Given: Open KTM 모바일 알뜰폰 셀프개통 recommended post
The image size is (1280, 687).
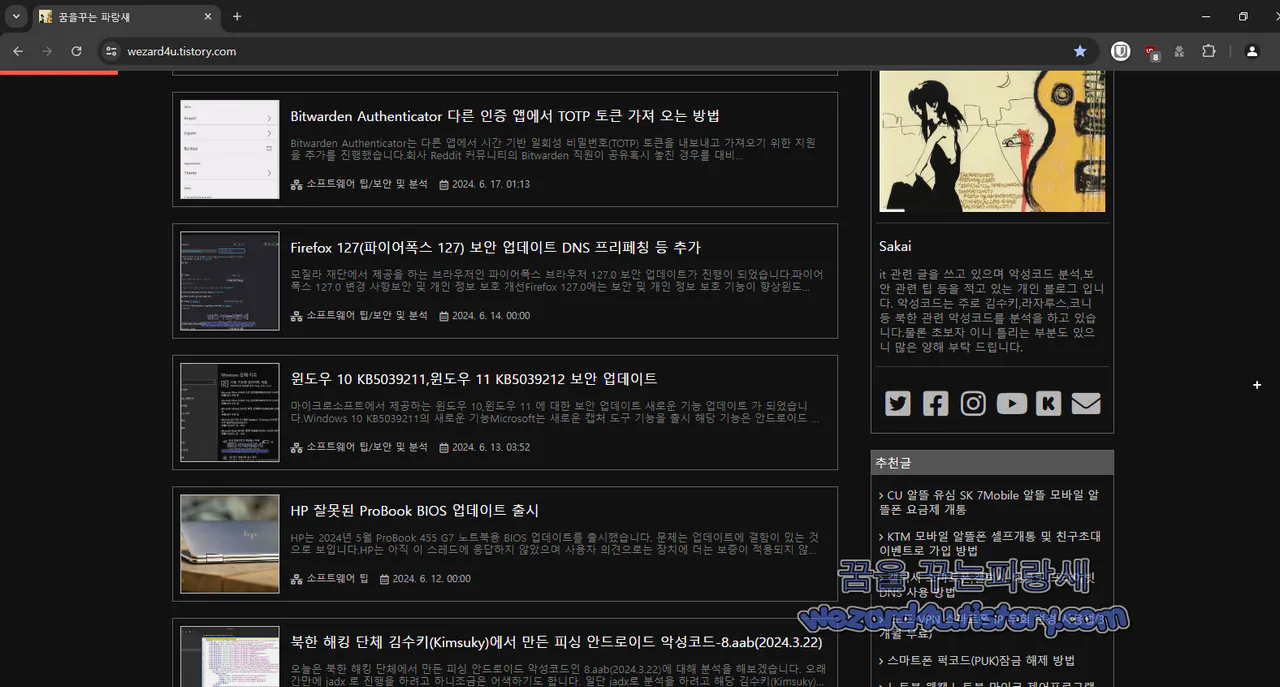Looking at the screenshot, I should [x=989, y=543].
